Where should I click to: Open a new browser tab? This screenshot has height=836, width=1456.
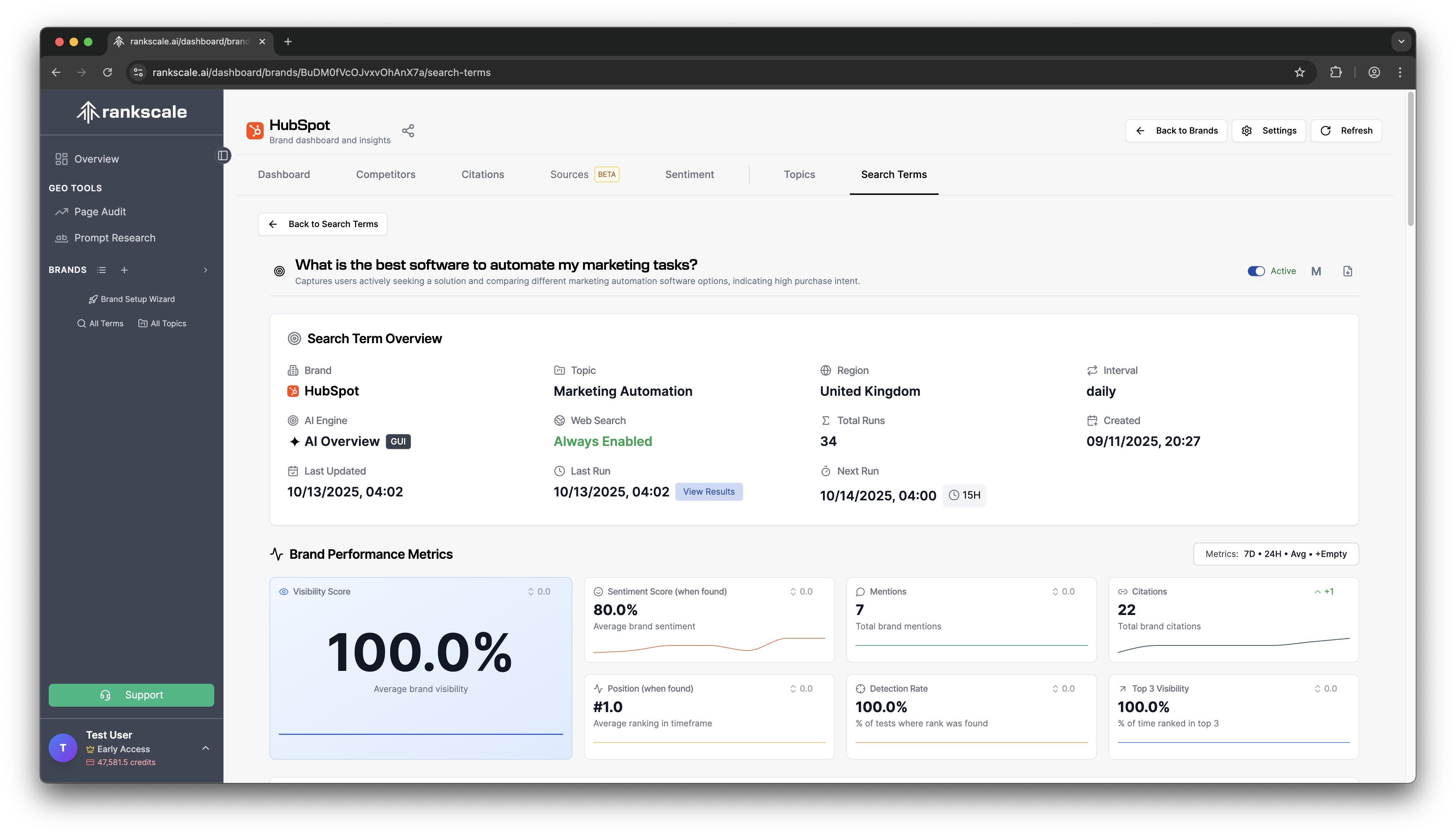click(x=288, y=41)
